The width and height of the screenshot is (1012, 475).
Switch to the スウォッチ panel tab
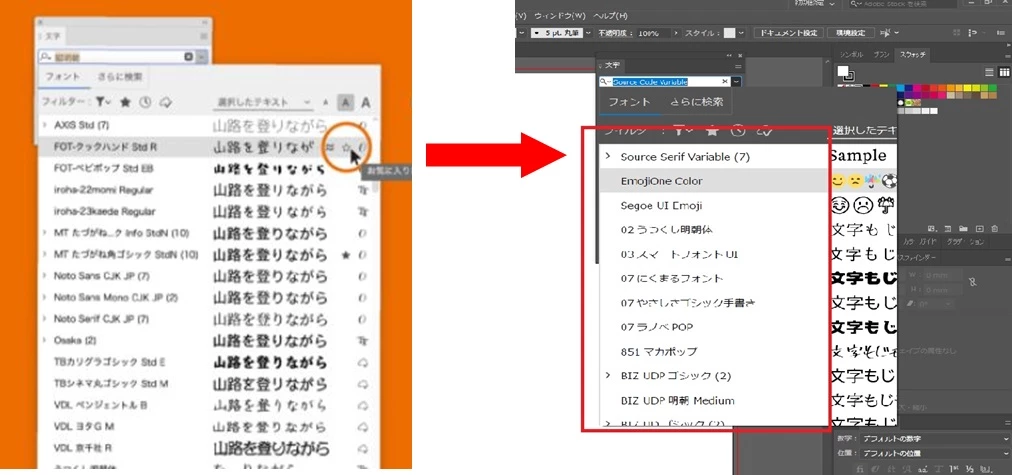point(913,55)
